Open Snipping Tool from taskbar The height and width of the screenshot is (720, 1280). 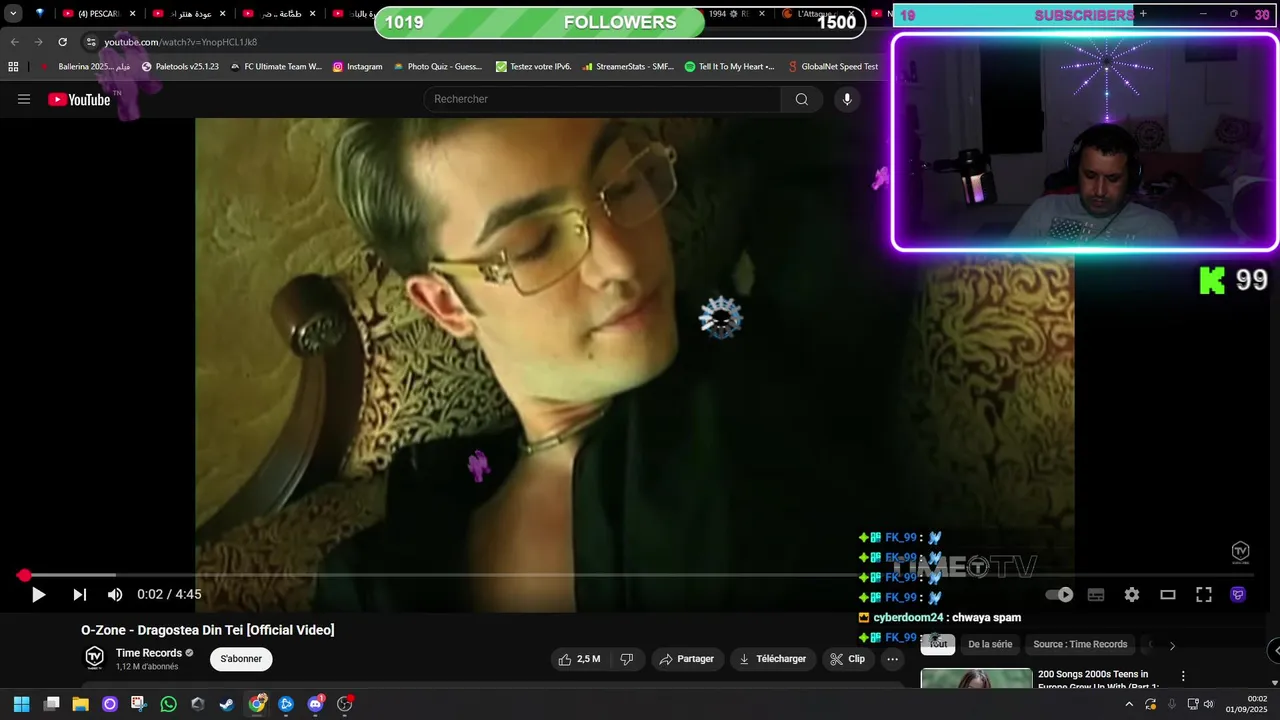[138, 704]
